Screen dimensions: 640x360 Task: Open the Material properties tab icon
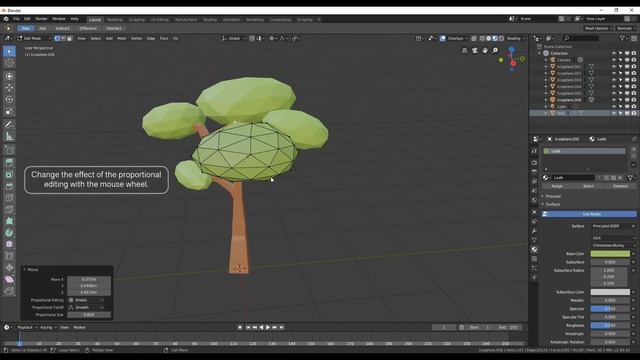pos(534,249)
